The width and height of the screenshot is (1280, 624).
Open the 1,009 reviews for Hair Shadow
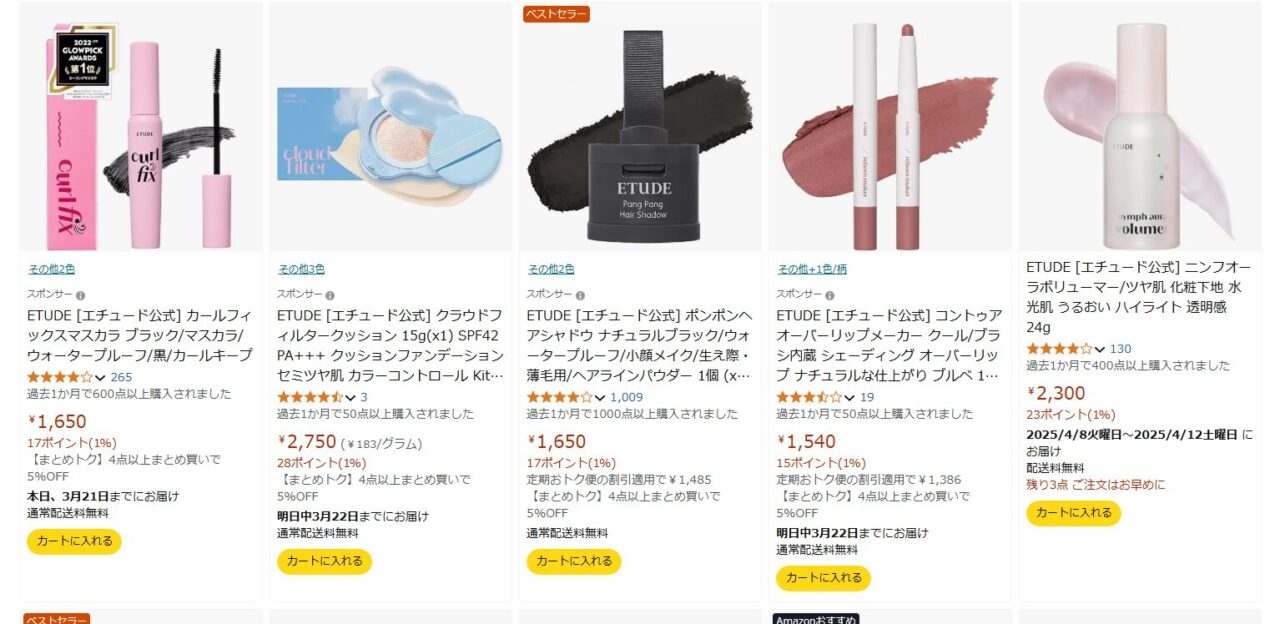coord(626,397)
